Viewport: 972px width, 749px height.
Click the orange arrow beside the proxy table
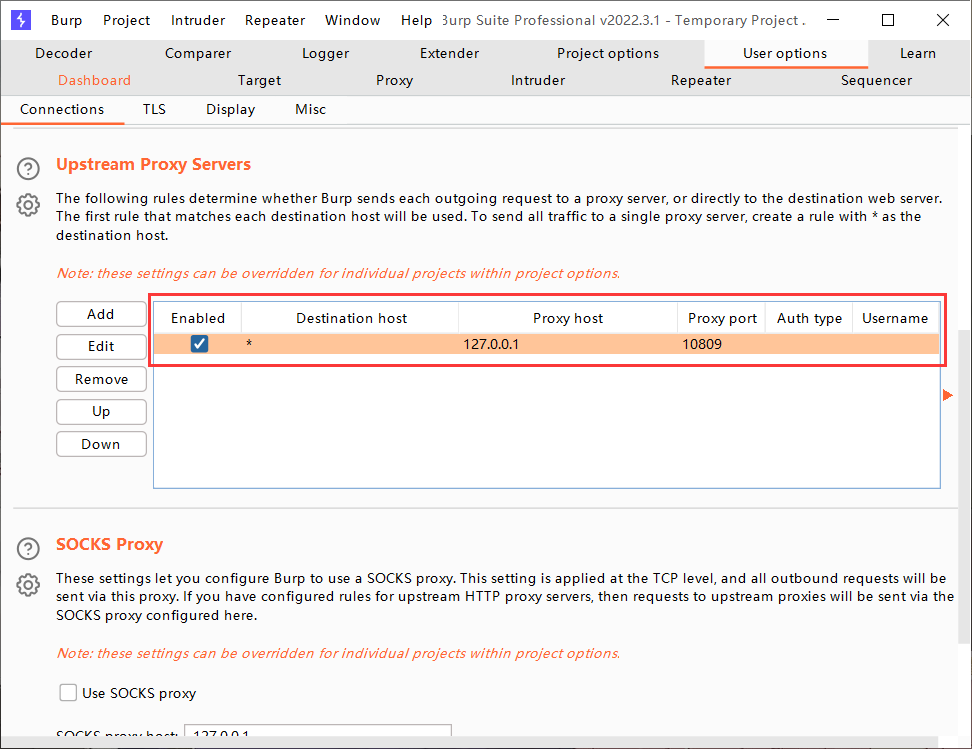click(x=948, y=396)
